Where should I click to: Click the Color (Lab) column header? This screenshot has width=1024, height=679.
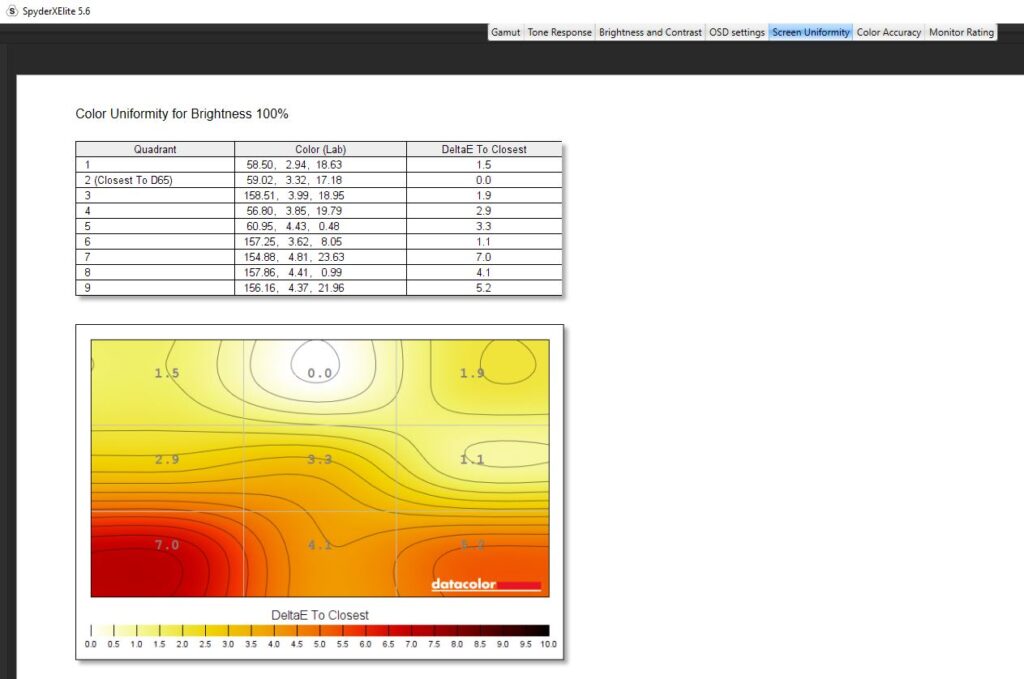coord(320,149)
